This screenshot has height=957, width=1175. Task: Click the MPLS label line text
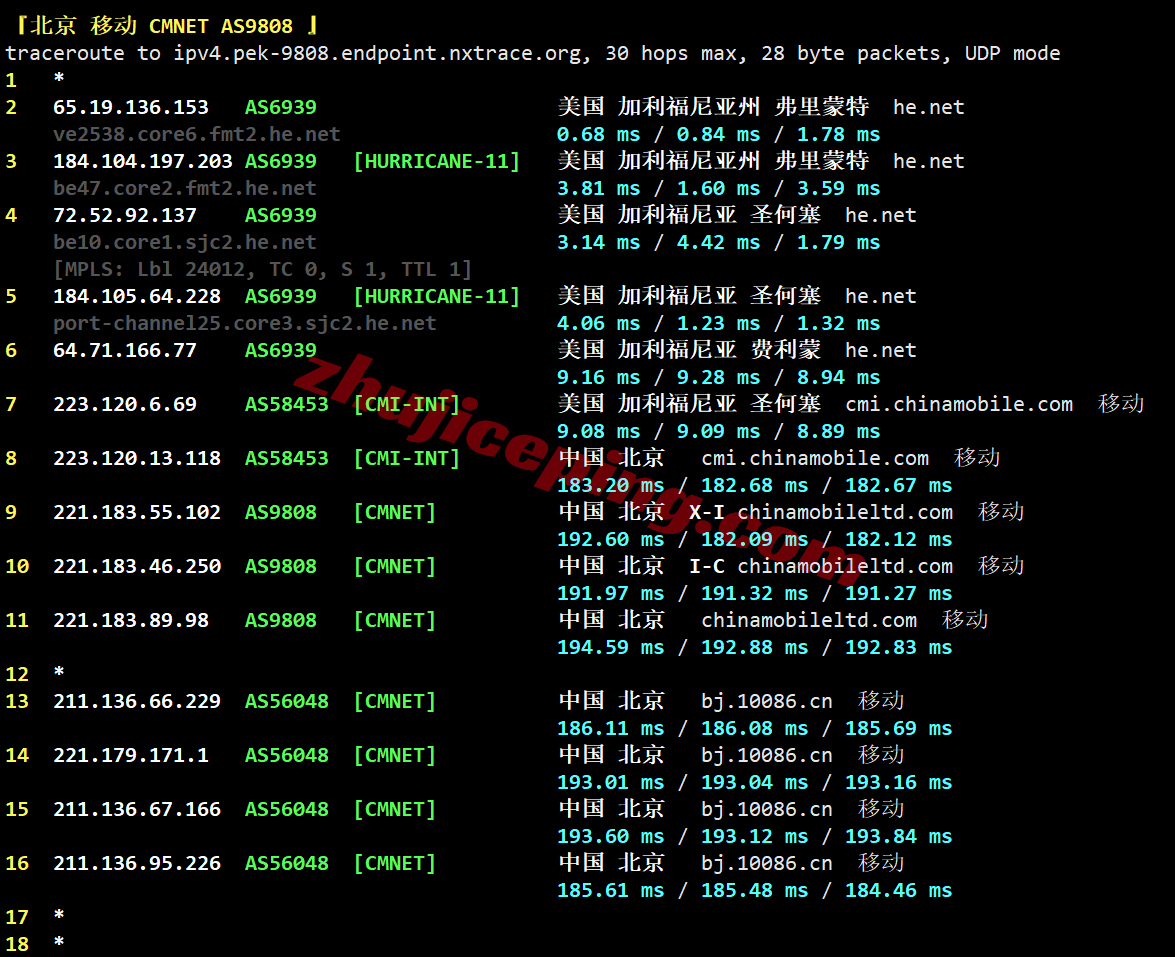(x=262, y=269)
